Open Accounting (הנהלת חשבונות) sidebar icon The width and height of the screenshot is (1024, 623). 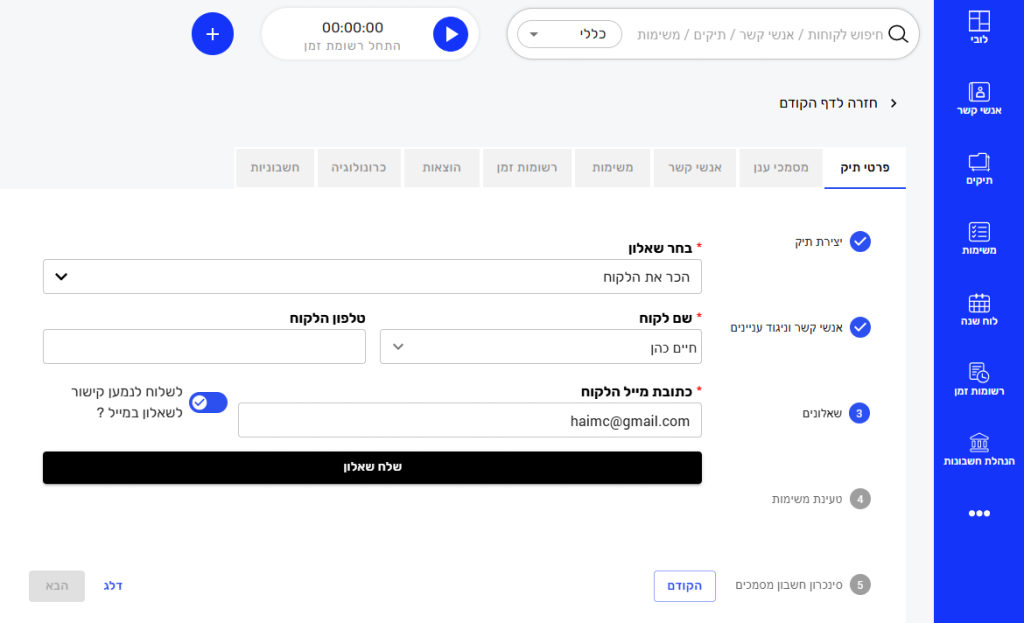979,449
